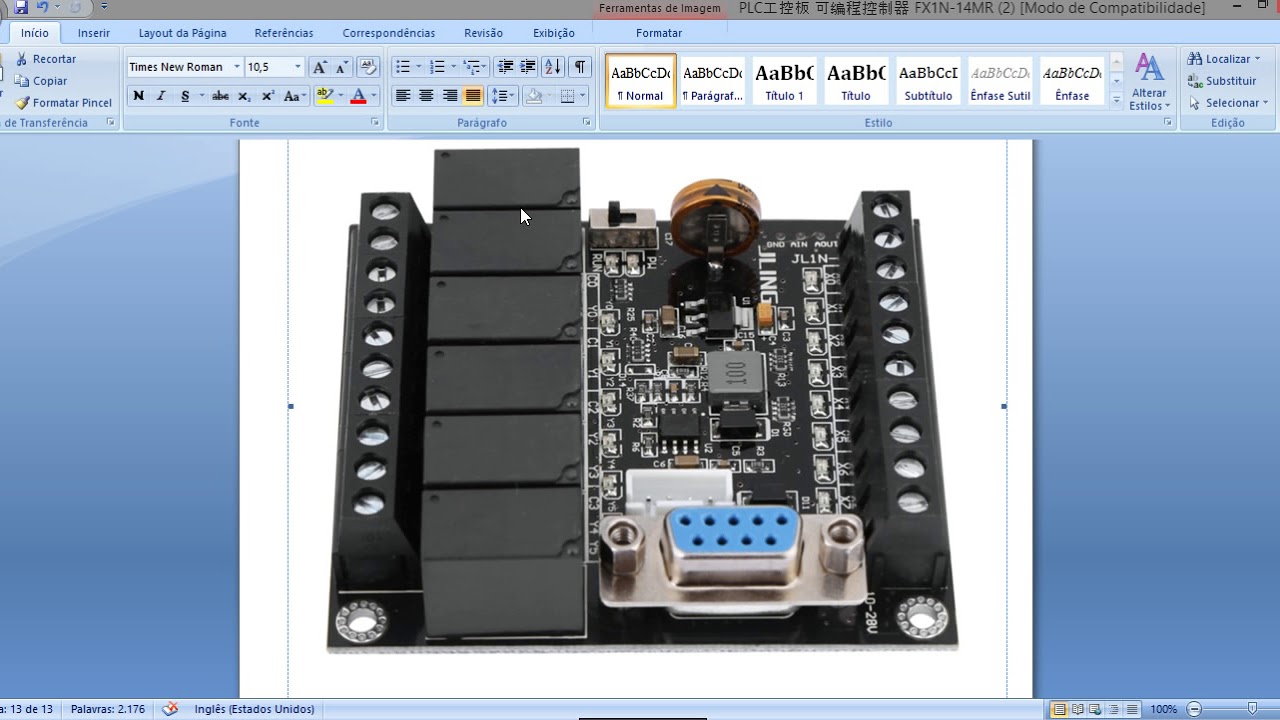Viewport: 1280px width, 720px height.
Task: Click the Recortar (cut) scissors icon
Action: pyautogui.click(x=21, y=59)
